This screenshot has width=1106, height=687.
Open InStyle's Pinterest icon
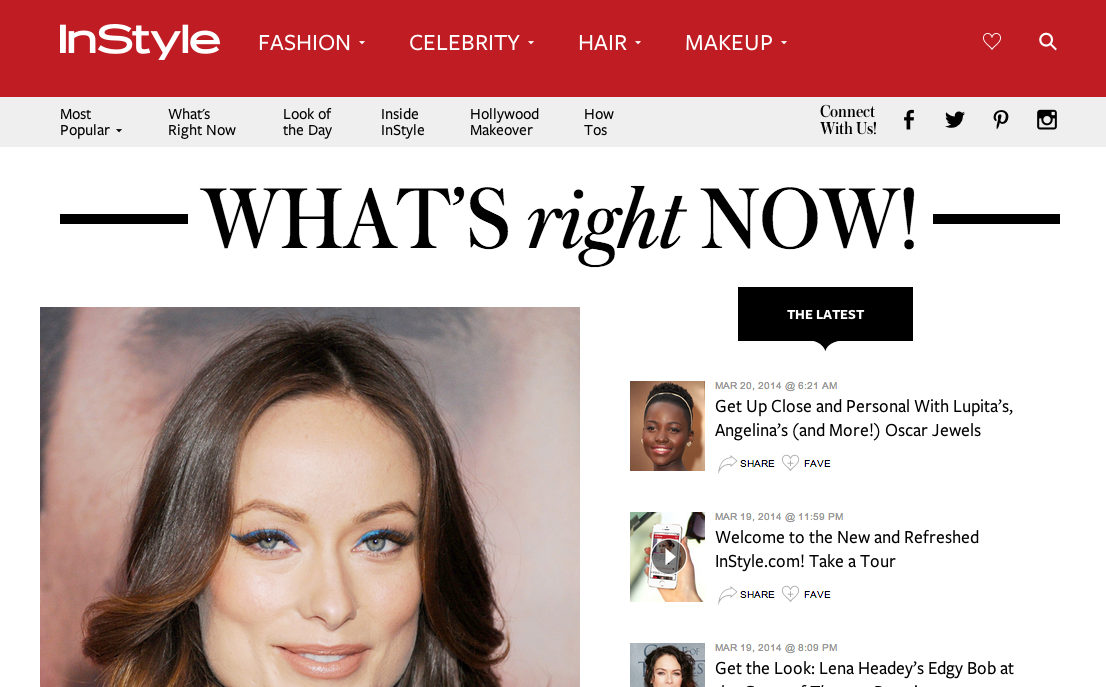1000,120
